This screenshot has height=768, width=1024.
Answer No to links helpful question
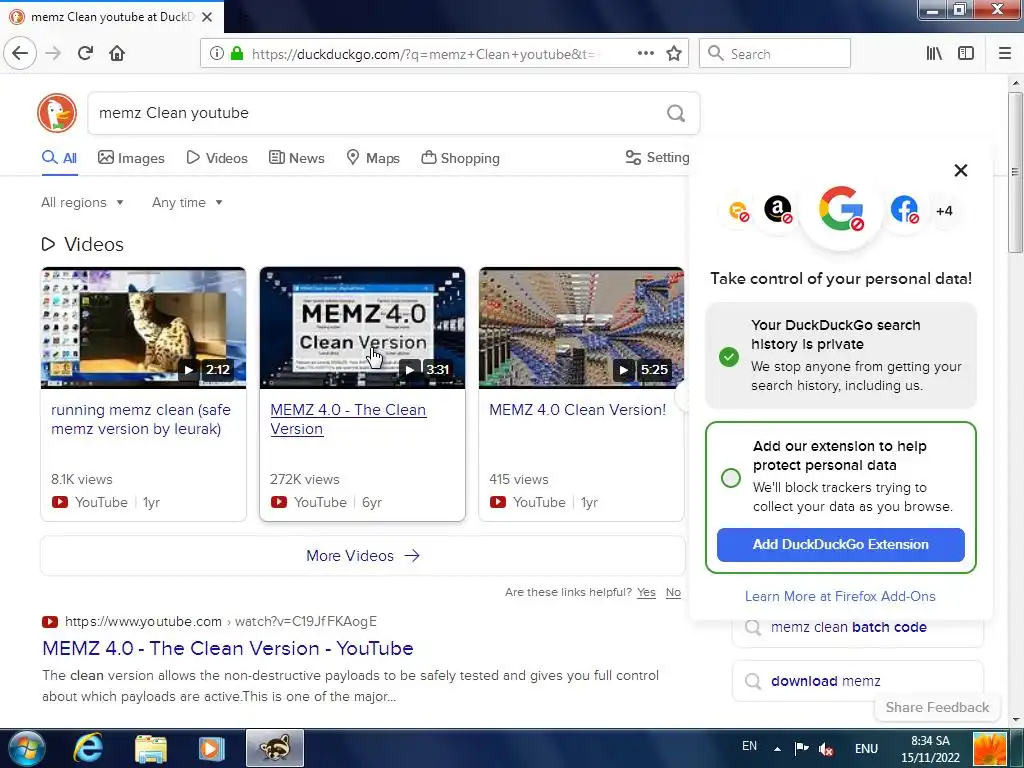tap(673, 592)
